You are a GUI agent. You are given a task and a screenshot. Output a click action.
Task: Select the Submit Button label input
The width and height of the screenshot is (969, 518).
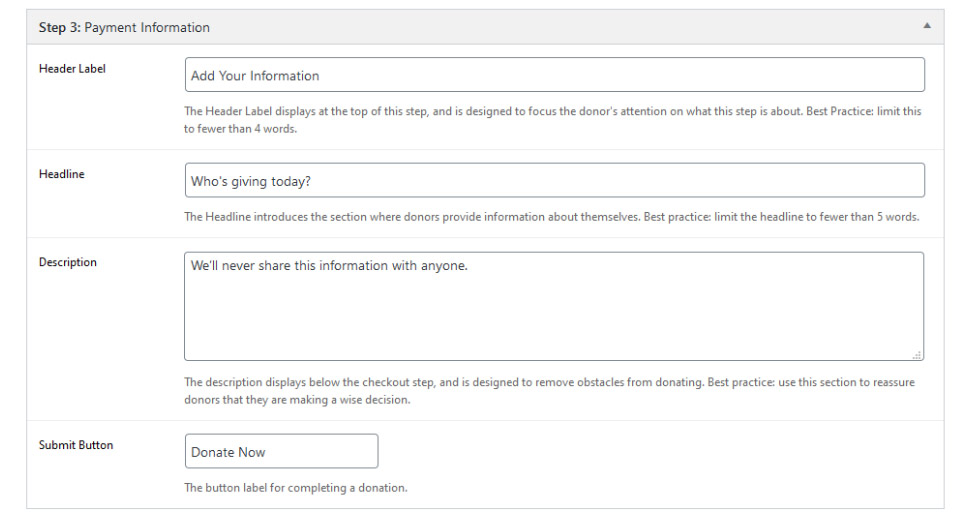pos(281,451)
